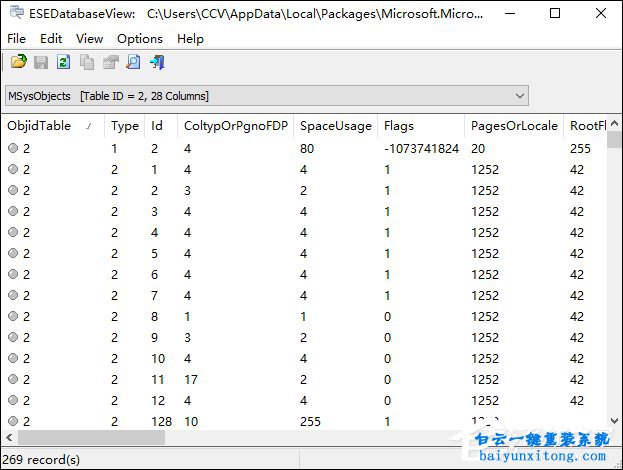Open the Help menu
Image resolution: width=623 pixels, height=470 pixels.
[x=190, y=38]
